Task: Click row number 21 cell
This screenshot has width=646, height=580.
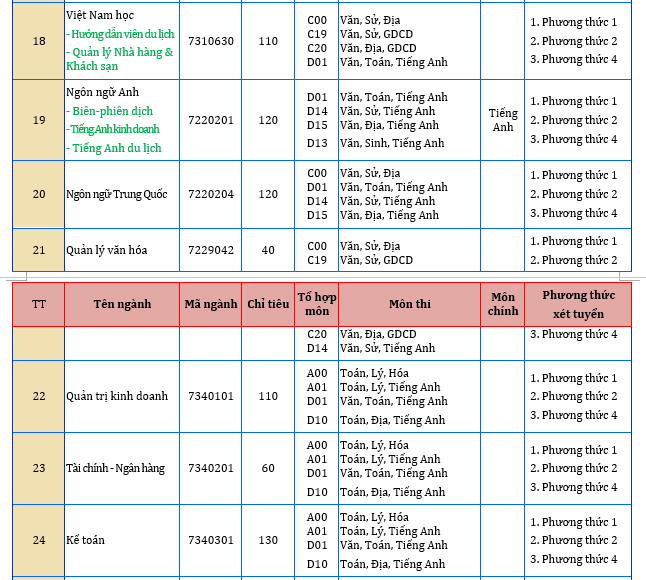Action: coord(39,250)
